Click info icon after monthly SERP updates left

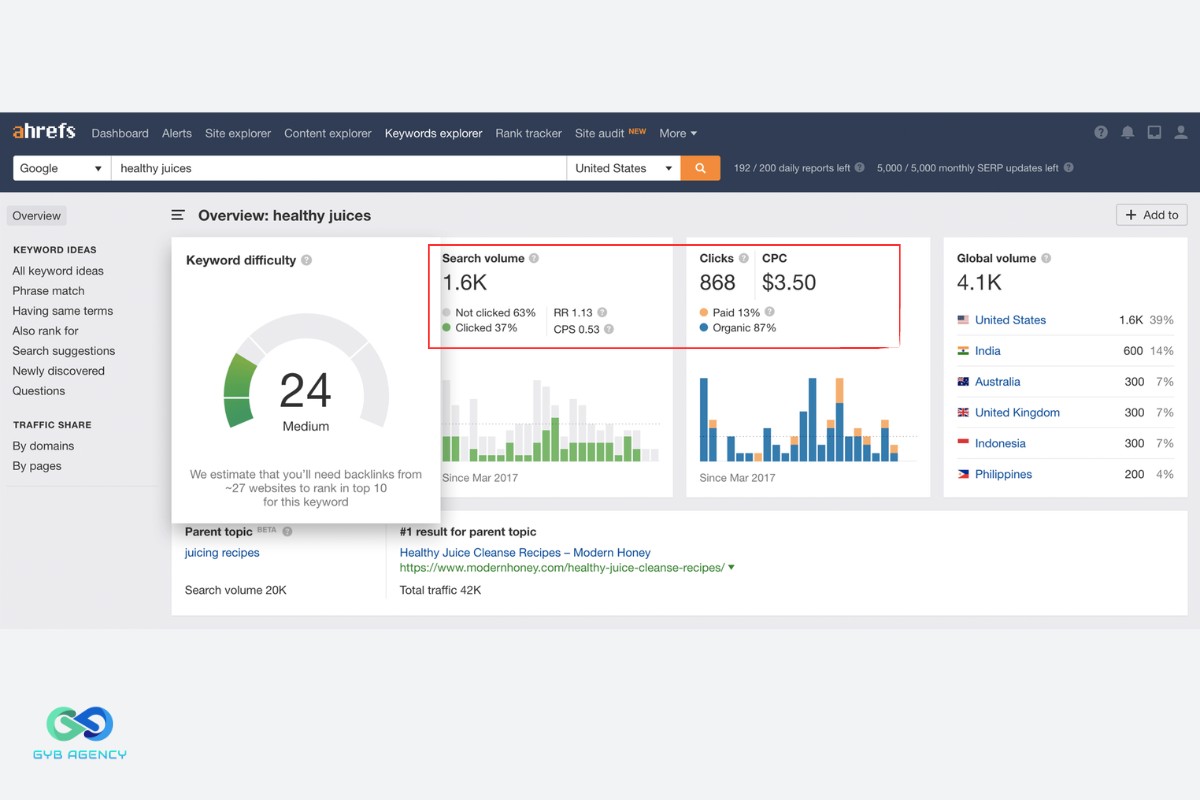click(x=1069, y=168)
